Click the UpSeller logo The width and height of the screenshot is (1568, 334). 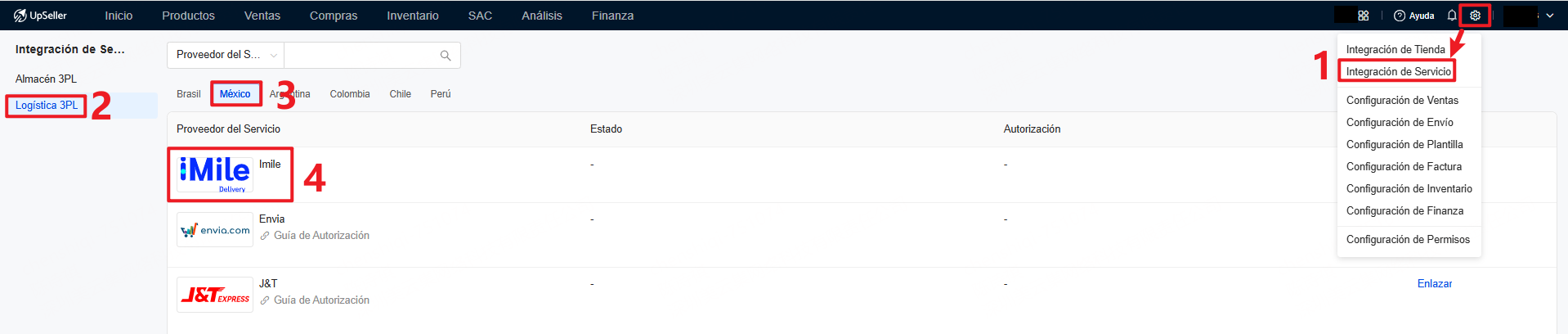tap(40, 16)
